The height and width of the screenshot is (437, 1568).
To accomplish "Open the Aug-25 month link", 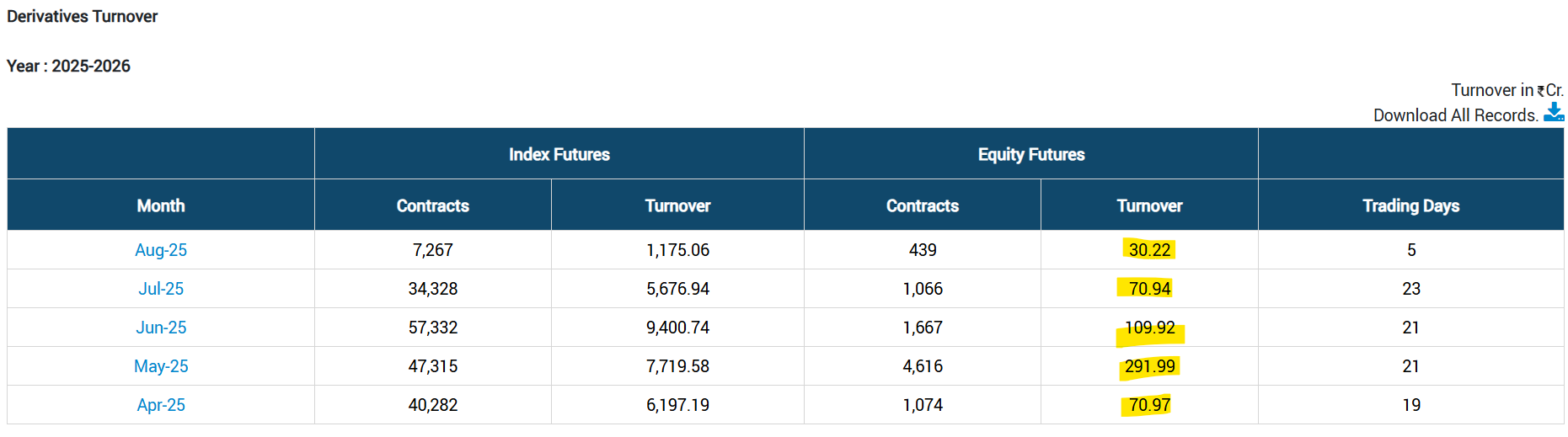I will coord(161,250).
